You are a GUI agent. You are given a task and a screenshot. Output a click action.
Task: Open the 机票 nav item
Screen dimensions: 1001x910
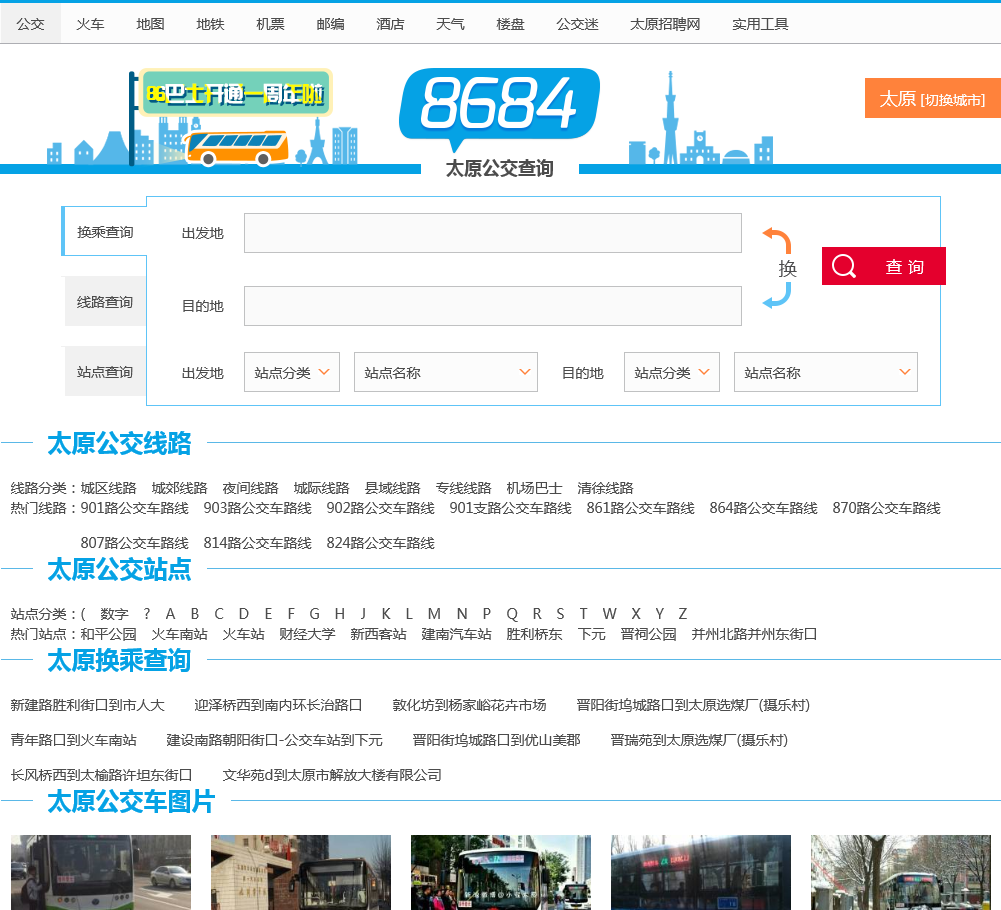point(270,24)
